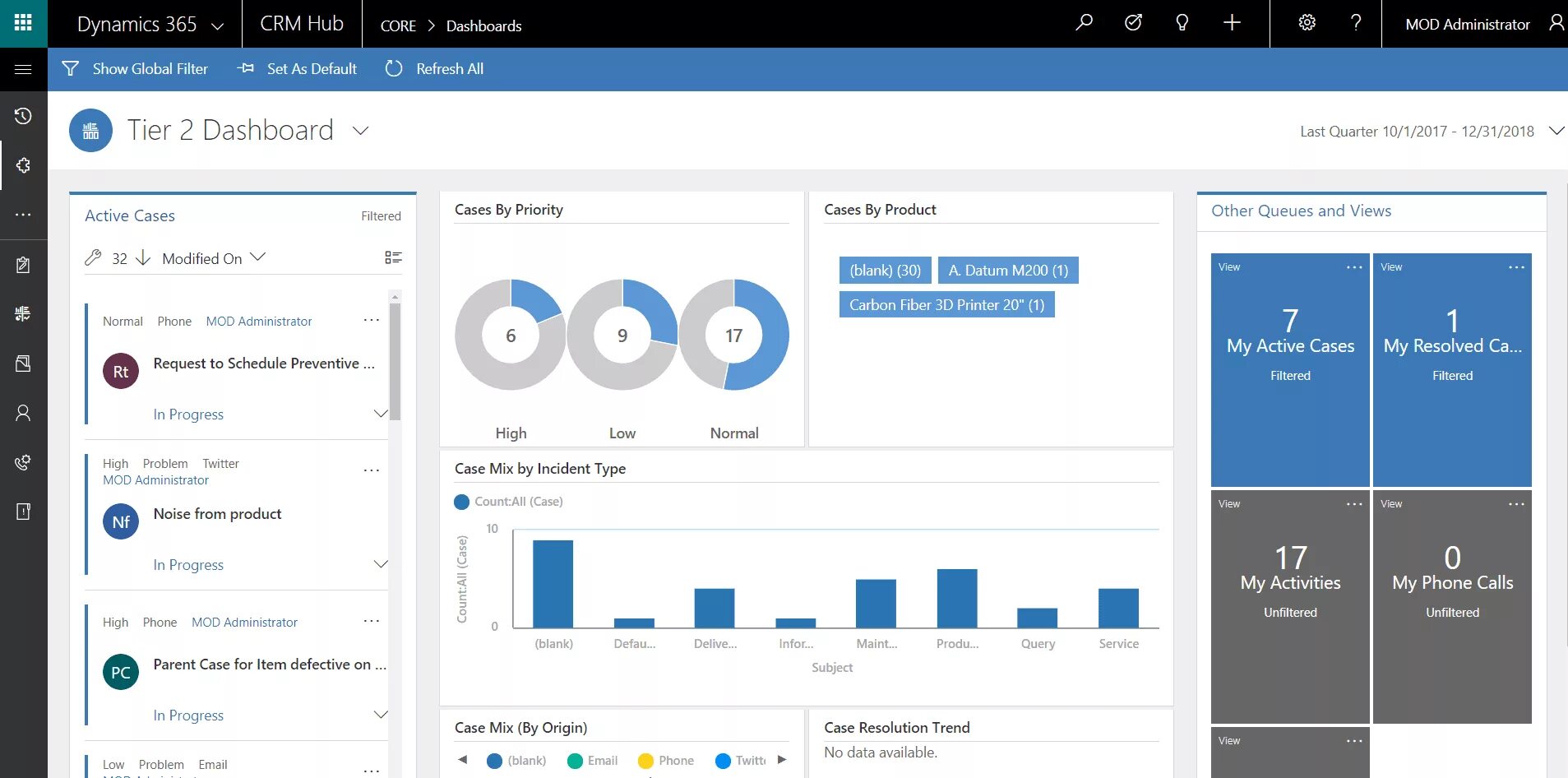The height and width of the screenshot is (778, 1568).
Task: Toggle the sitemap hamburger menu
Action: point(23,68)
